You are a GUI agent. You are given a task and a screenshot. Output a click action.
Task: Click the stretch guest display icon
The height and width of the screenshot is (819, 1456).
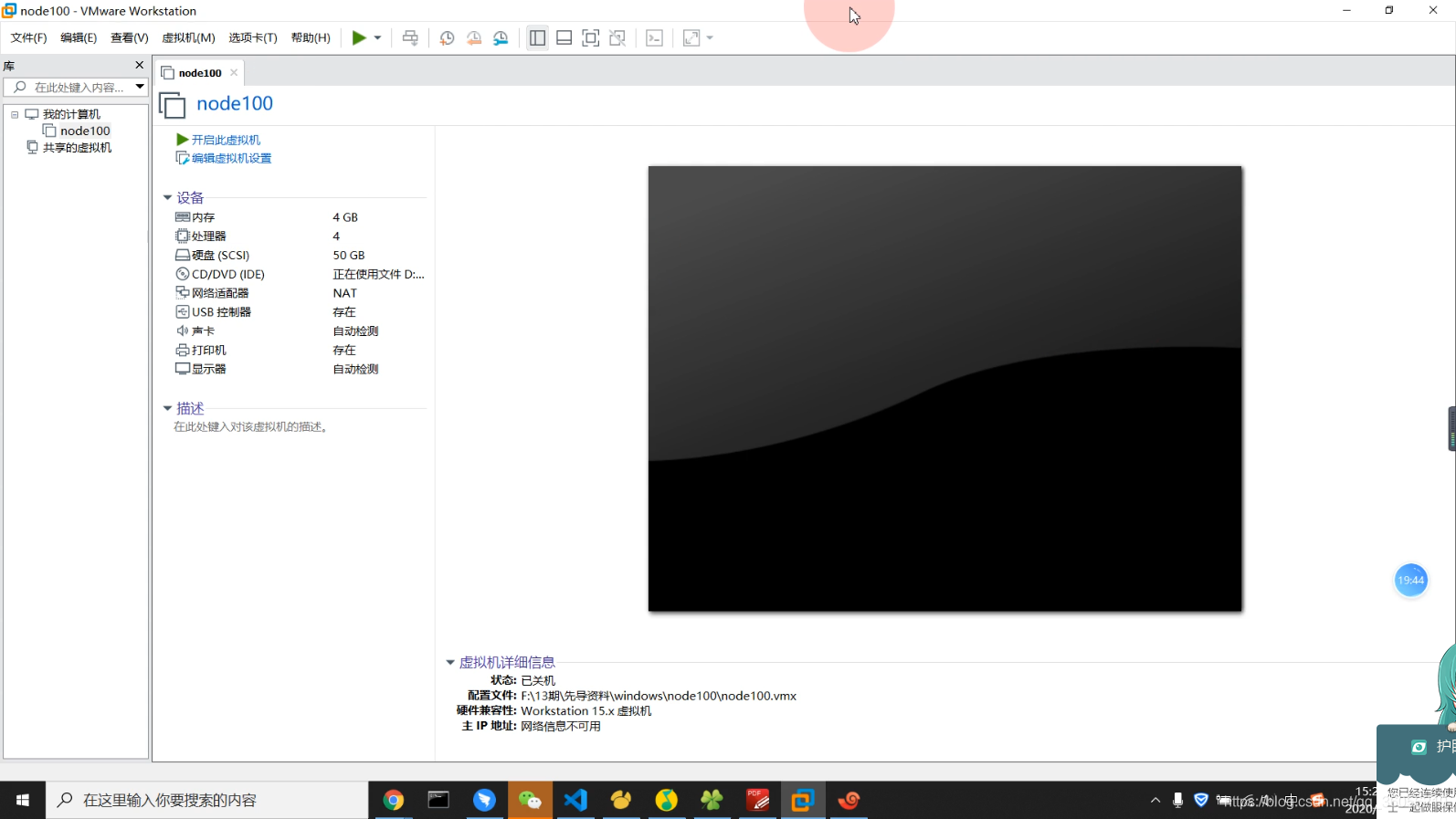click(x=691, y=37)
